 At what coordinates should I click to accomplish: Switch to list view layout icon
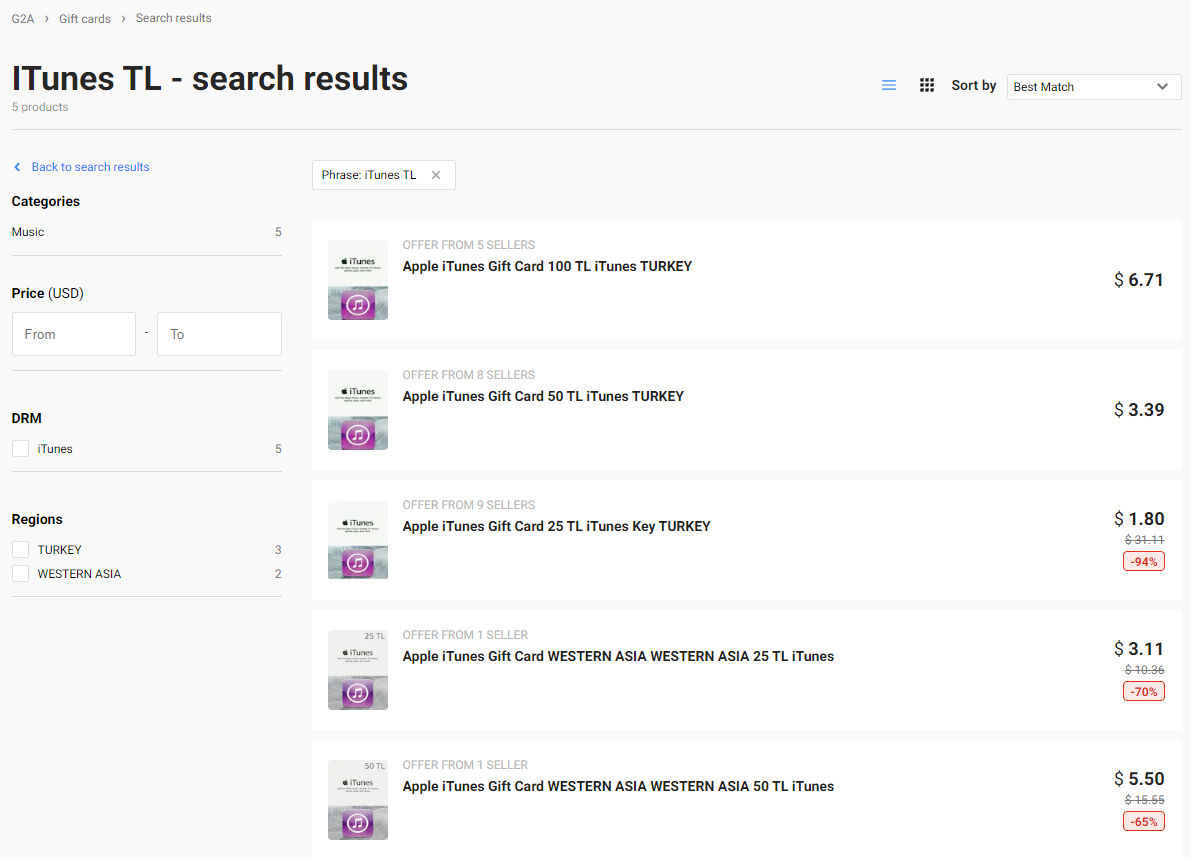point(889,86)
